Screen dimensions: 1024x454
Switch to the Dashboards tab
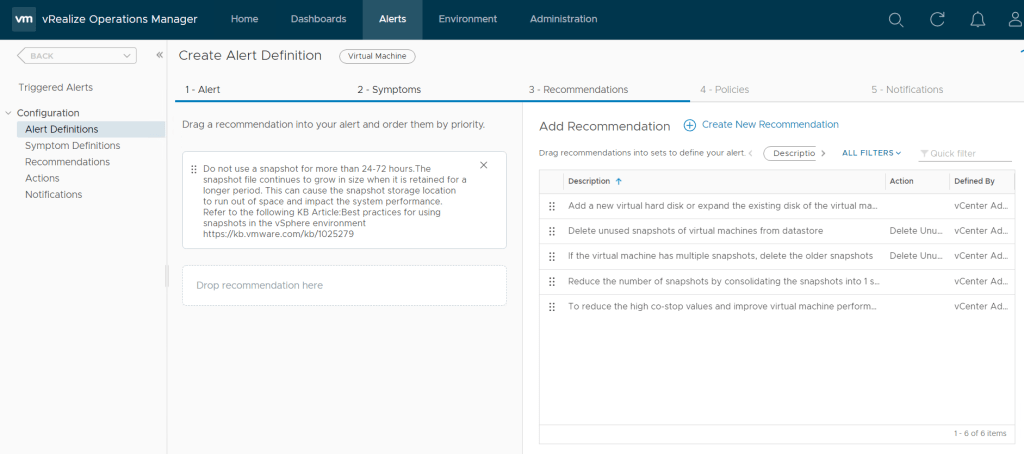tap(318, 19)
